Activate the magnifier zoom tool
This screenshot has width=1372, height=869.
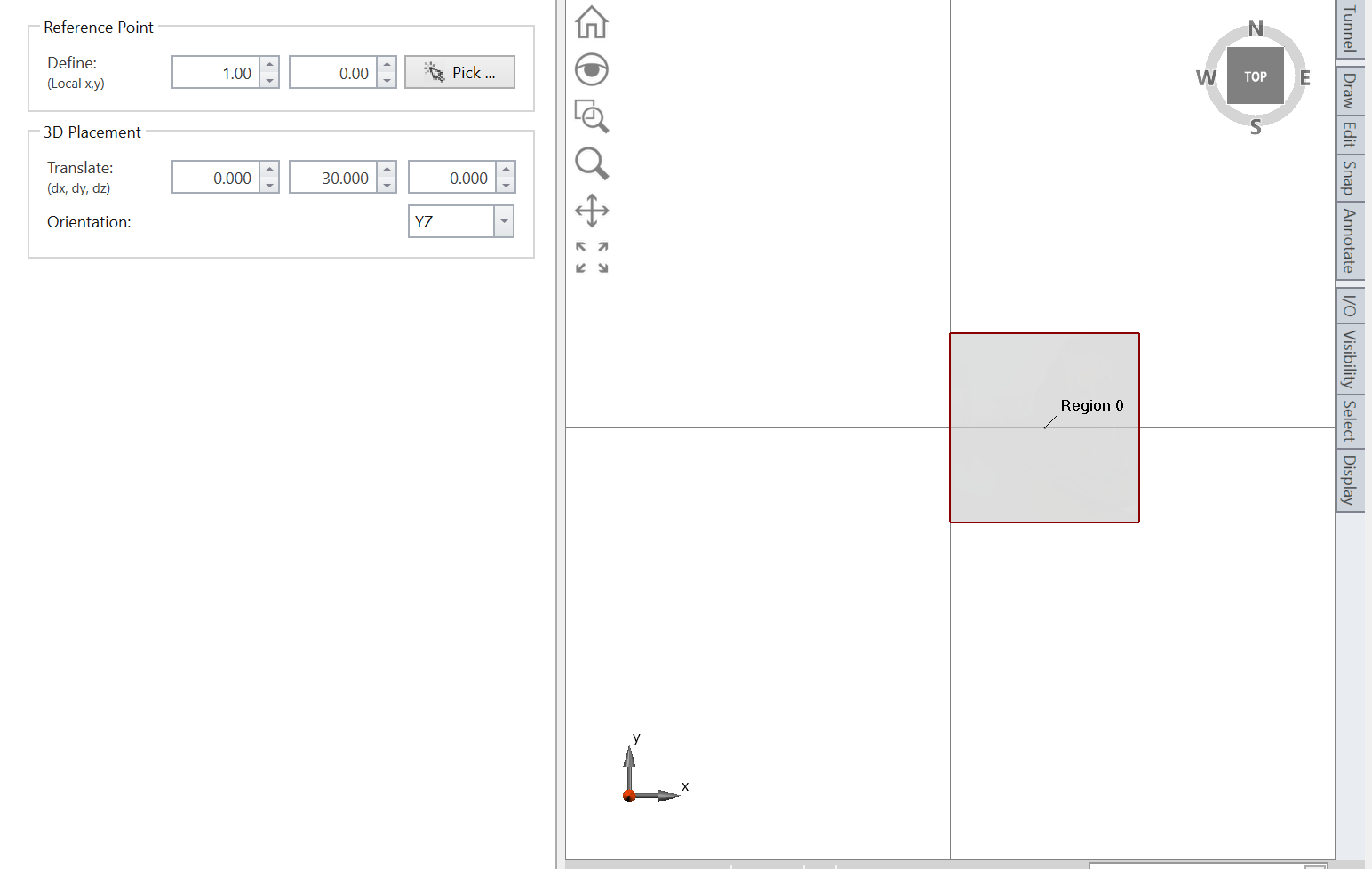click(591, 163)
